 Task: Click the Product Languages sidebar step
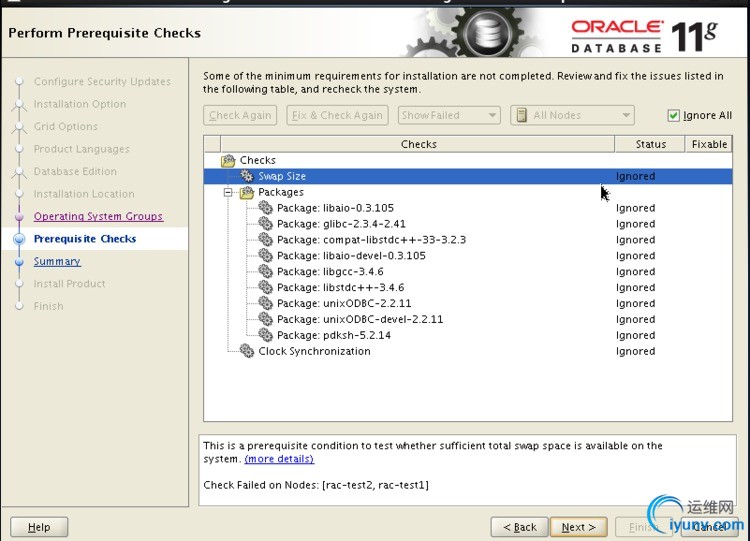[81, 149]
